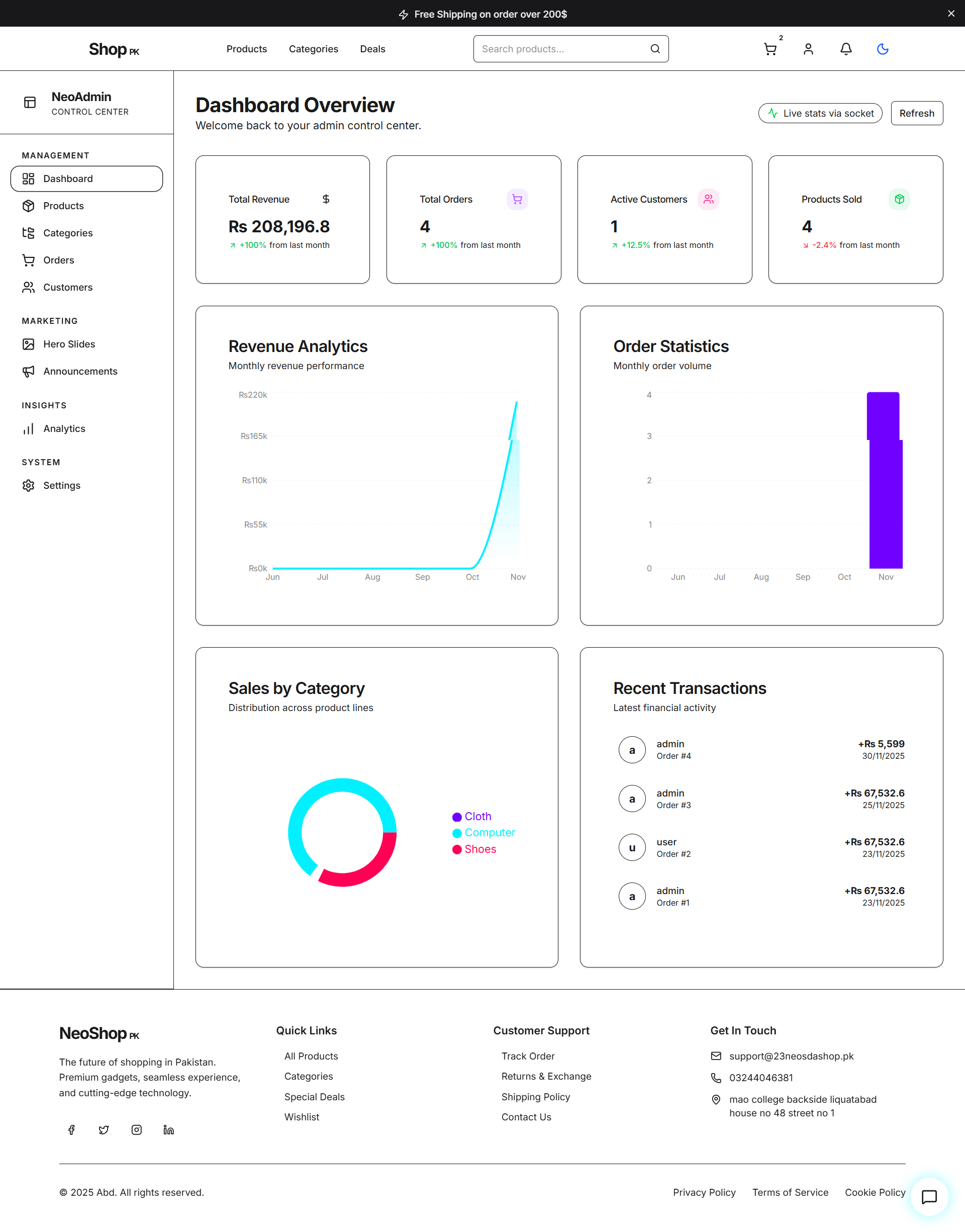
Task: Visit Instagram from the footer icons
Action: tap(136, 1130)
